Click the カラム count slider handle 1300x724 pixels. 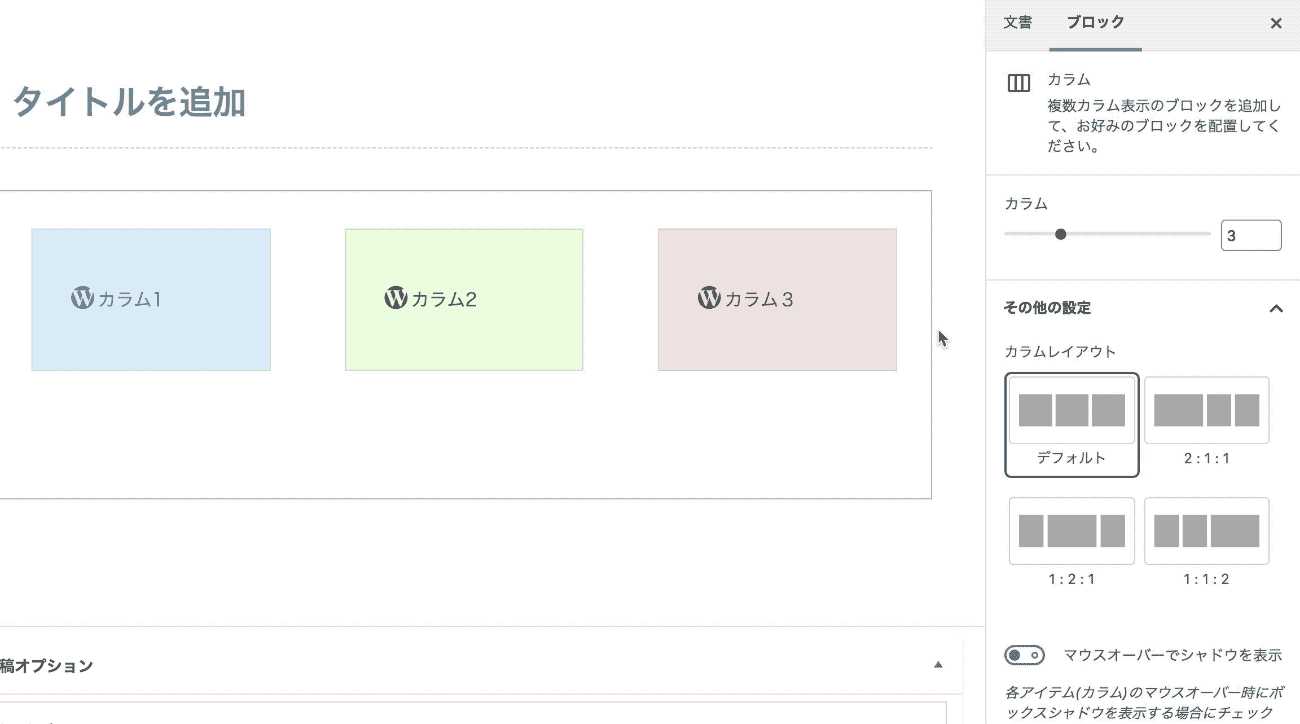1061,234
